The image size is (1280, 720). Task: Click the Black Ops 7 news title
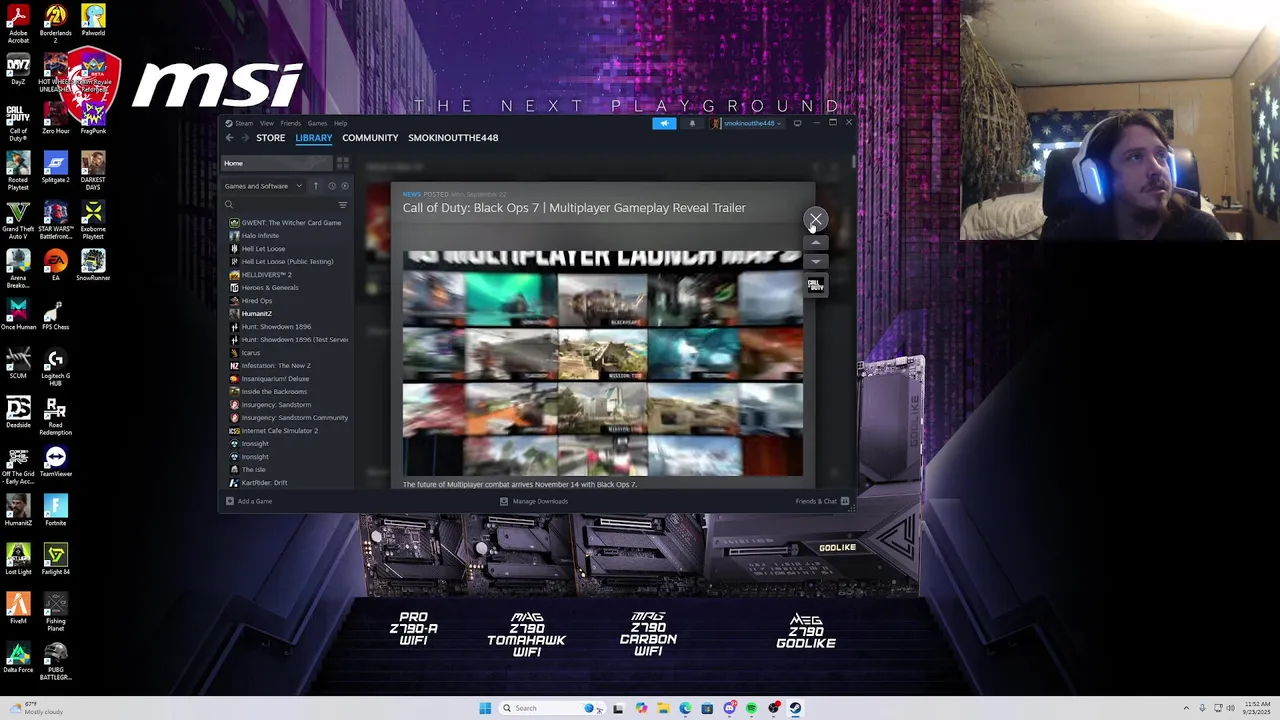point(574,208)
